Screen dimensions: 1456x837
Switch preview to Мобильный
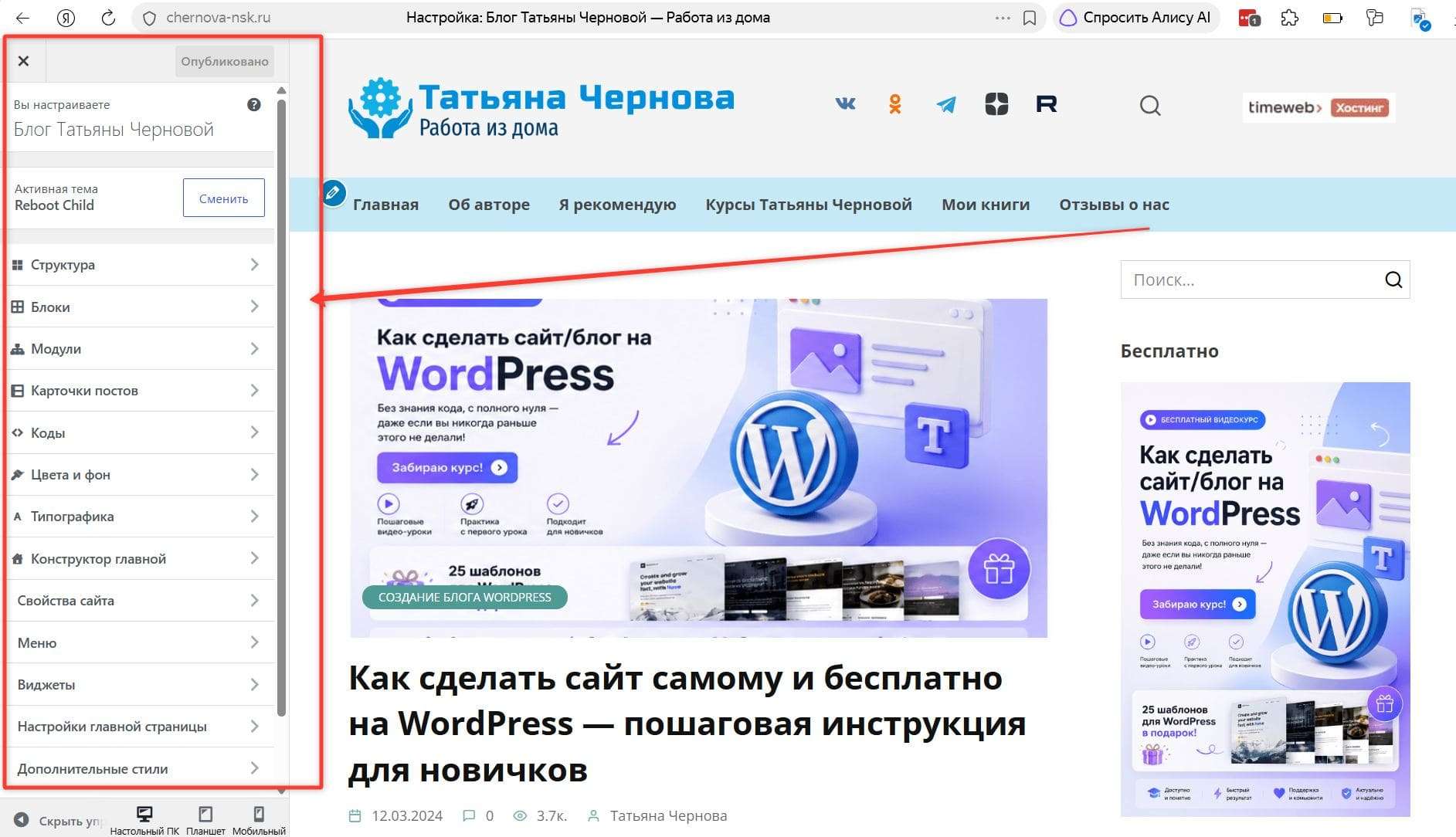click(x=259, y=821)
